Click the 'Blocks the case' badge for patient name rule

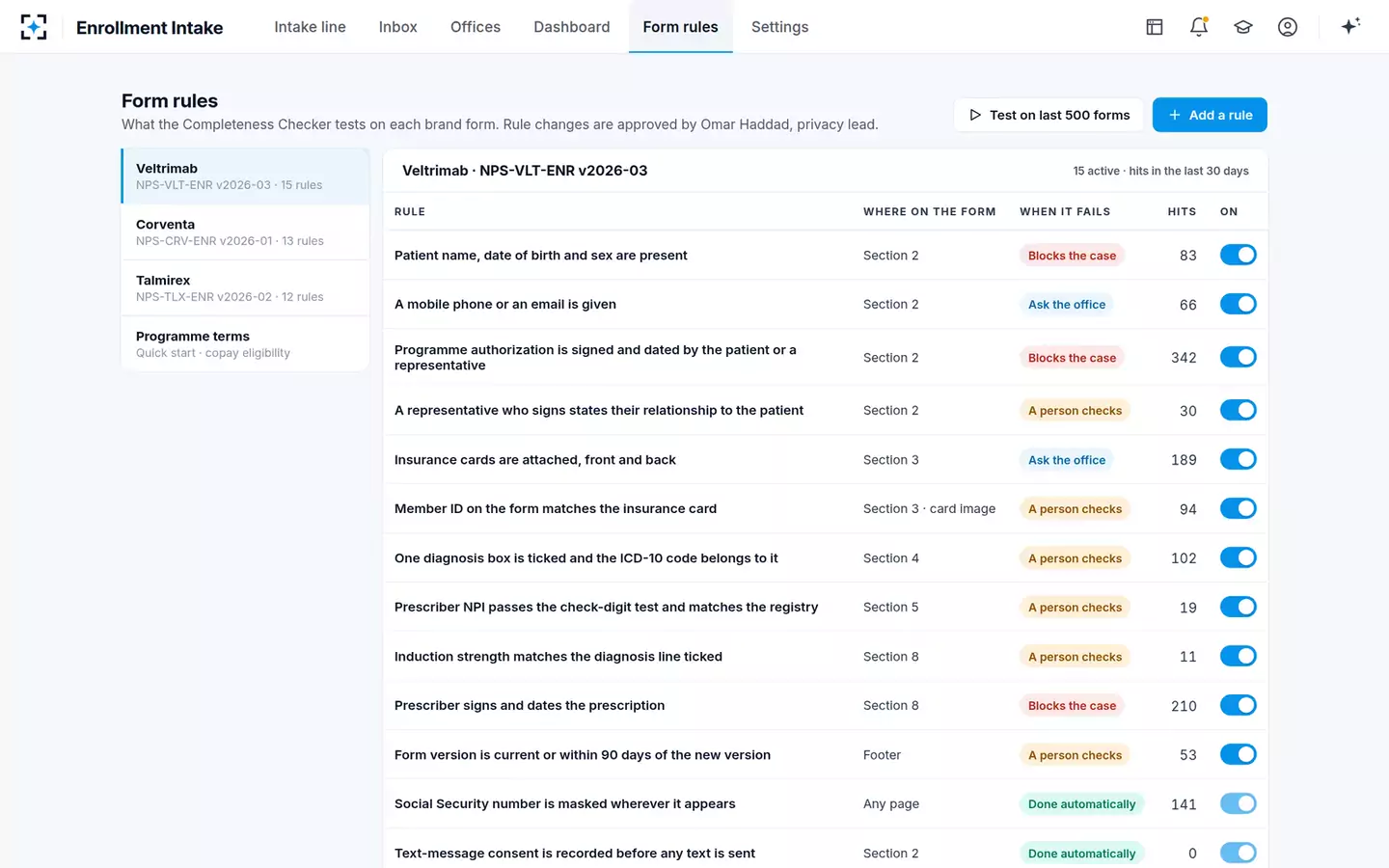pos(1072,256)
